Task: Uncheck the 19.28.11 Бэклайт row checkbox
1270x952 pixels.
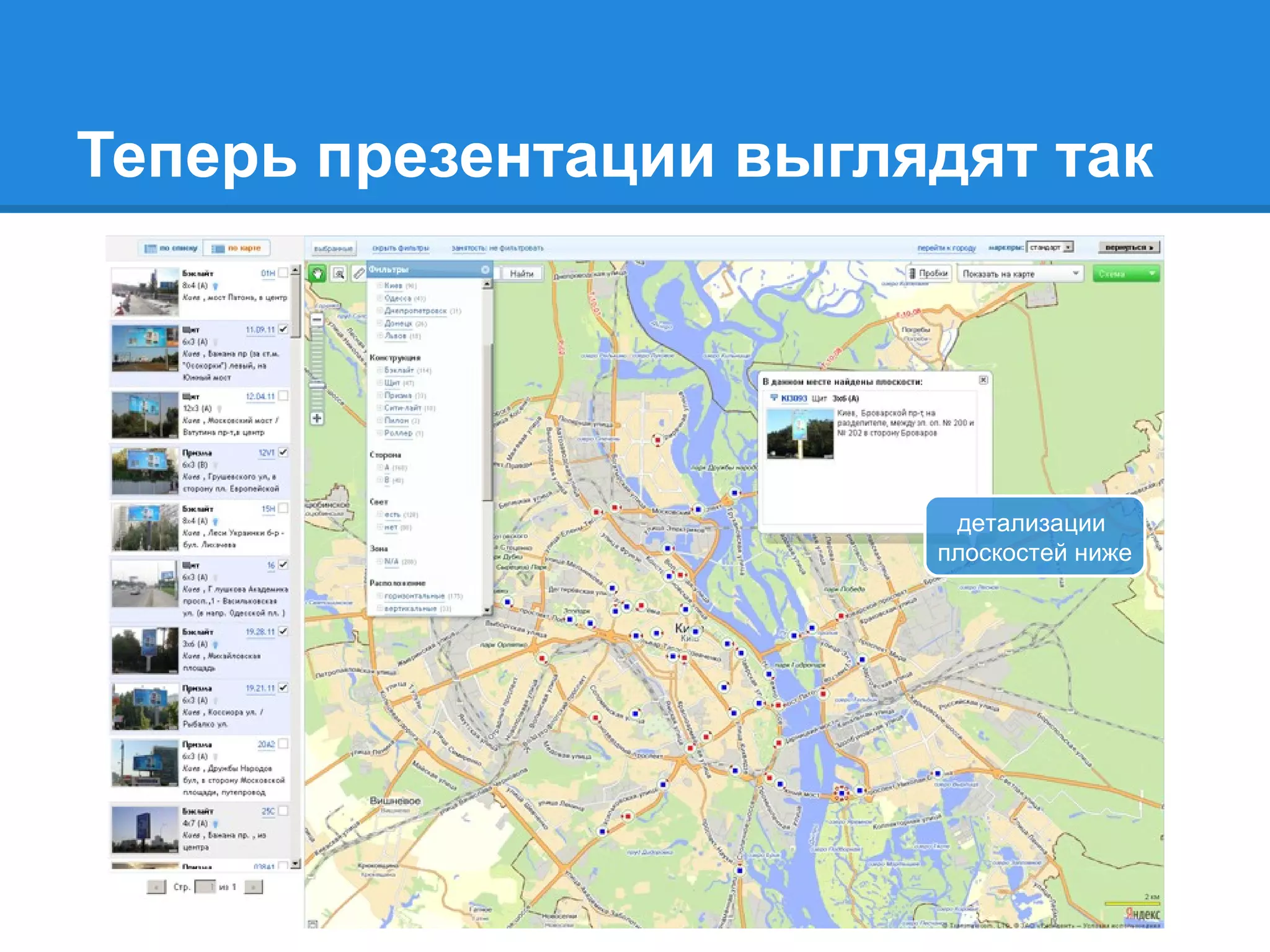Action: (x=283, y=631)
